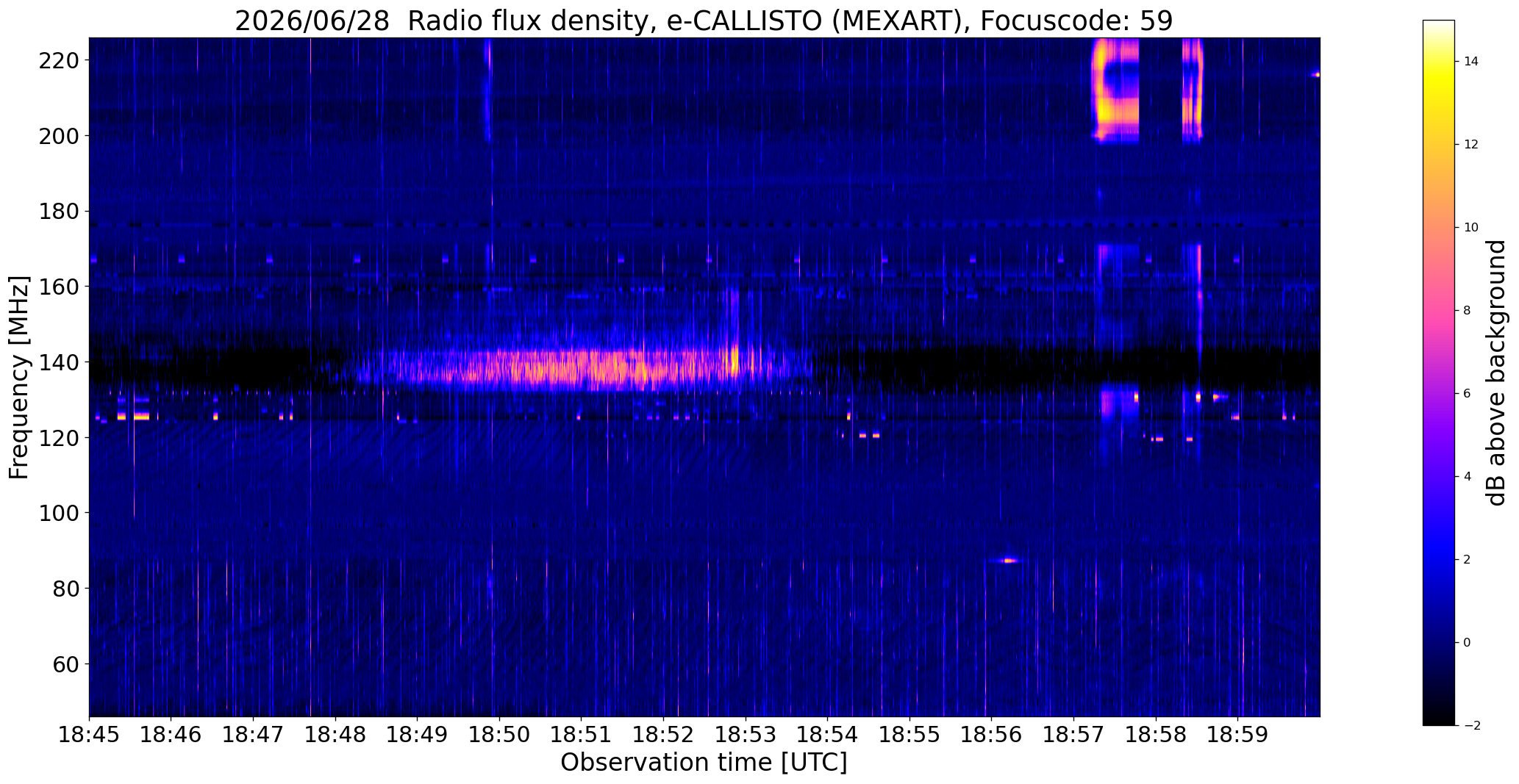Image resolution: width=1519 pixels, height=784 pixels.
Task: Click the plot title text at the top
Action: (x=704, y=21)
